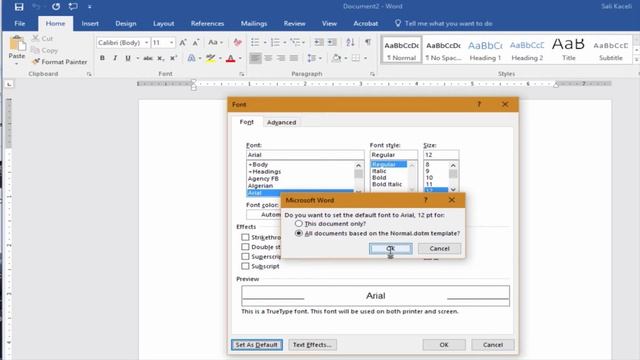The image size is (640, 360).
Task: Open Text Effects button in Font dialog
Action: [312, 345]
